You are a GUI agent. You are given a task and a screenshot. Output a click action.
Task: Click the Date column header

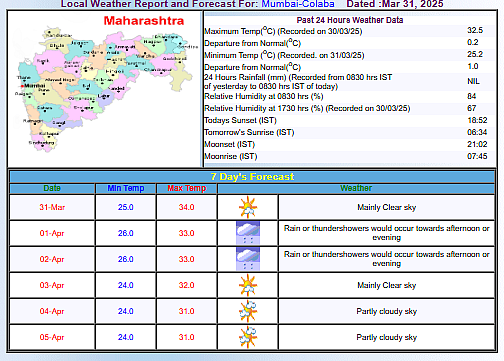click(52, 188)
